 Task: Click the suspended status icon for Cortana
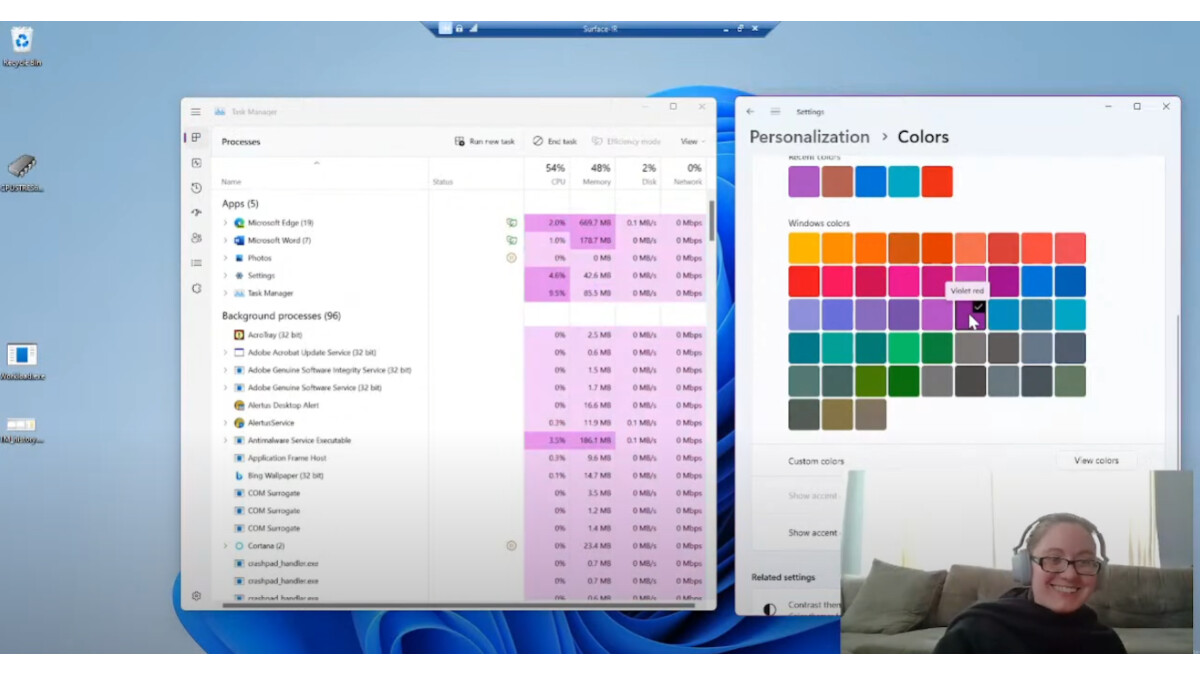[511, 546]
